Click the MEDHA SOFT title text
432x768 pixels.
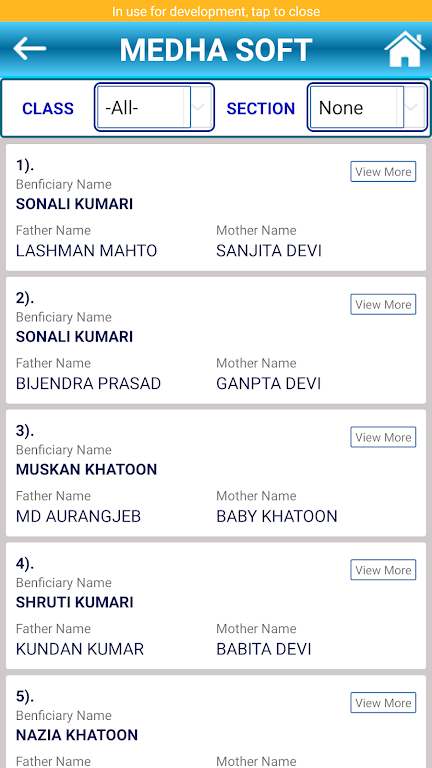click(x=216, y=49)
